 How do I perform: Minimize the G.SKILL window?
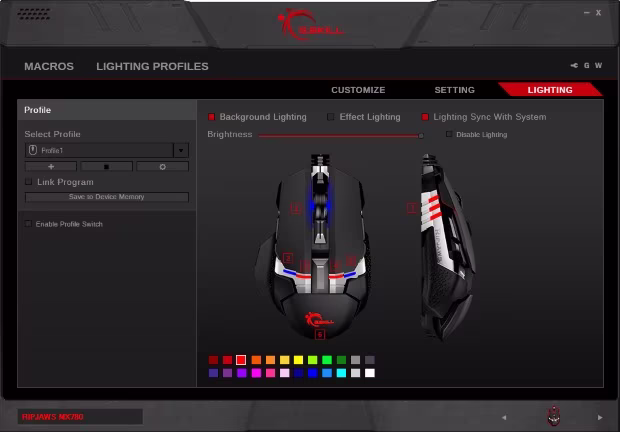(586, 13)
